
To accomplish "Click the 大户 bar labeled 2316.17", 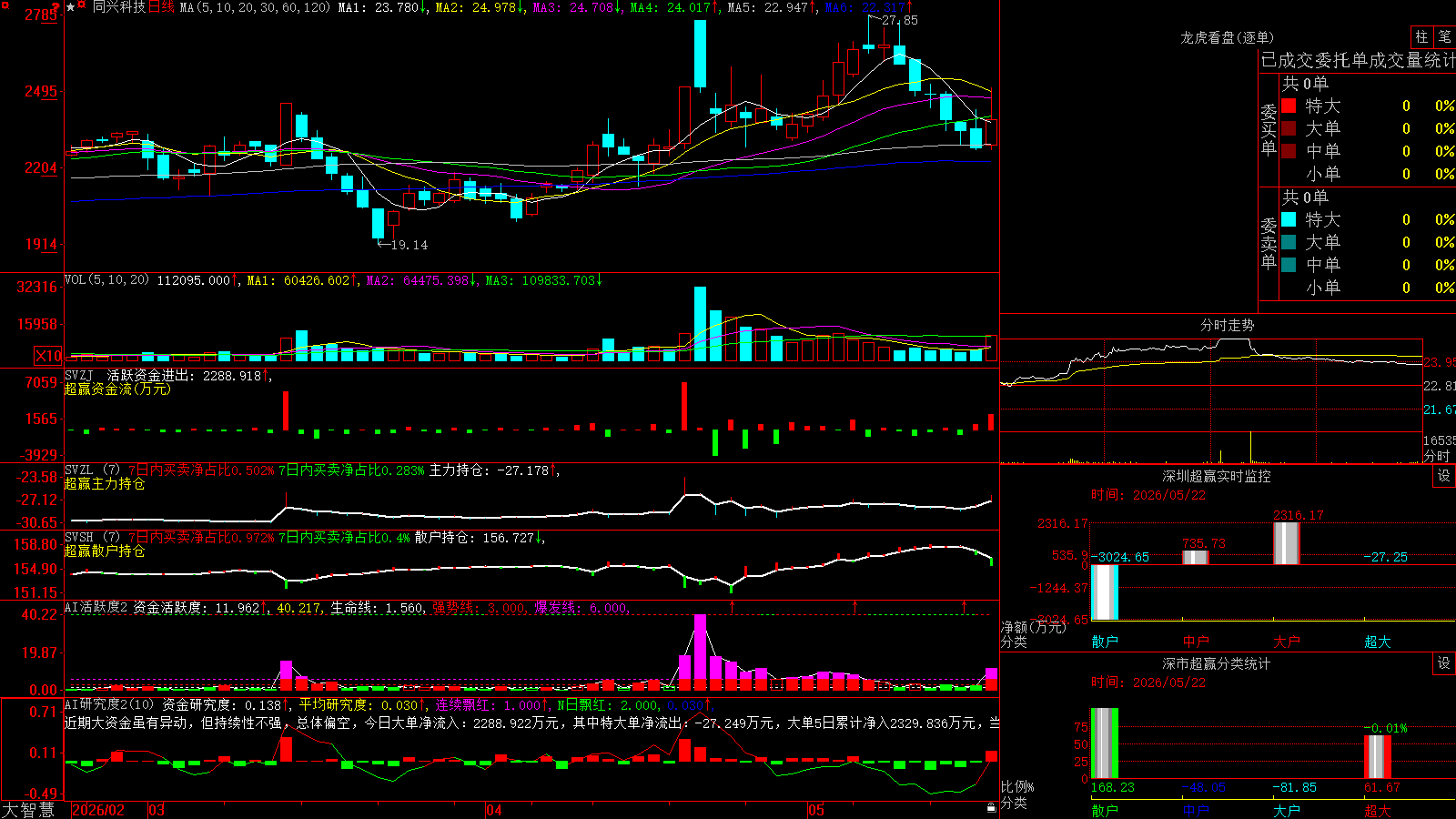I will pyautogui.click(x=1287, y=543).
